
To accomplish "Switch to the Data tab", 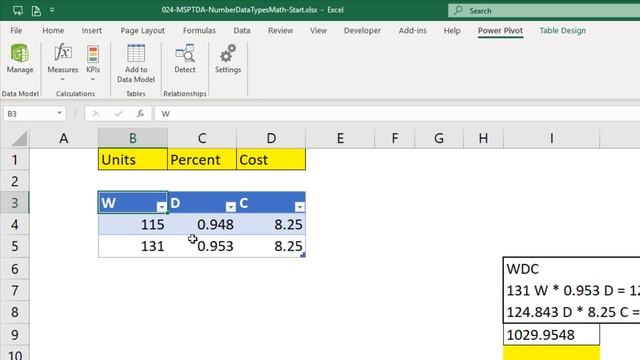I will (242, 31).
